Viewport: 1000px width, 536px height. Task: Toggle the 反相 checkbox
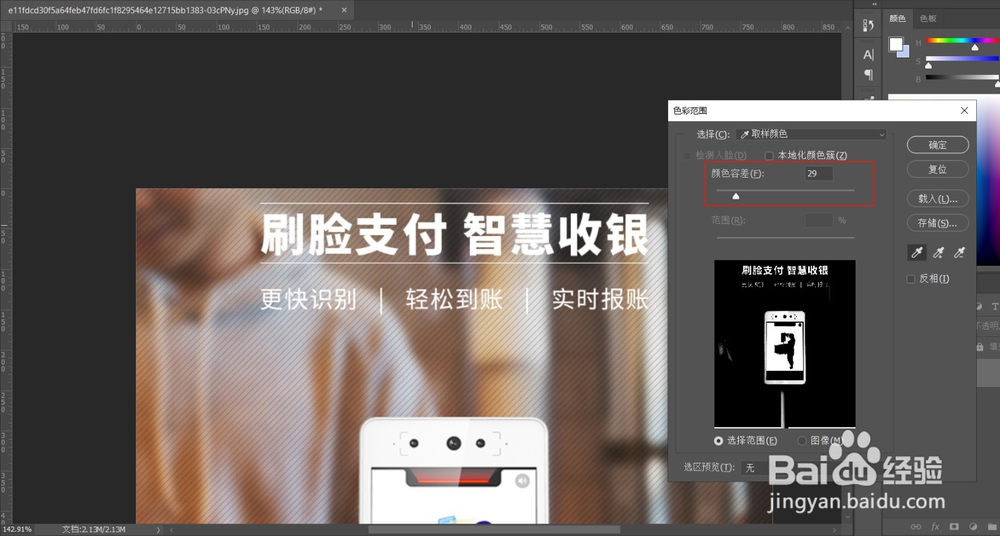point(911,279)
